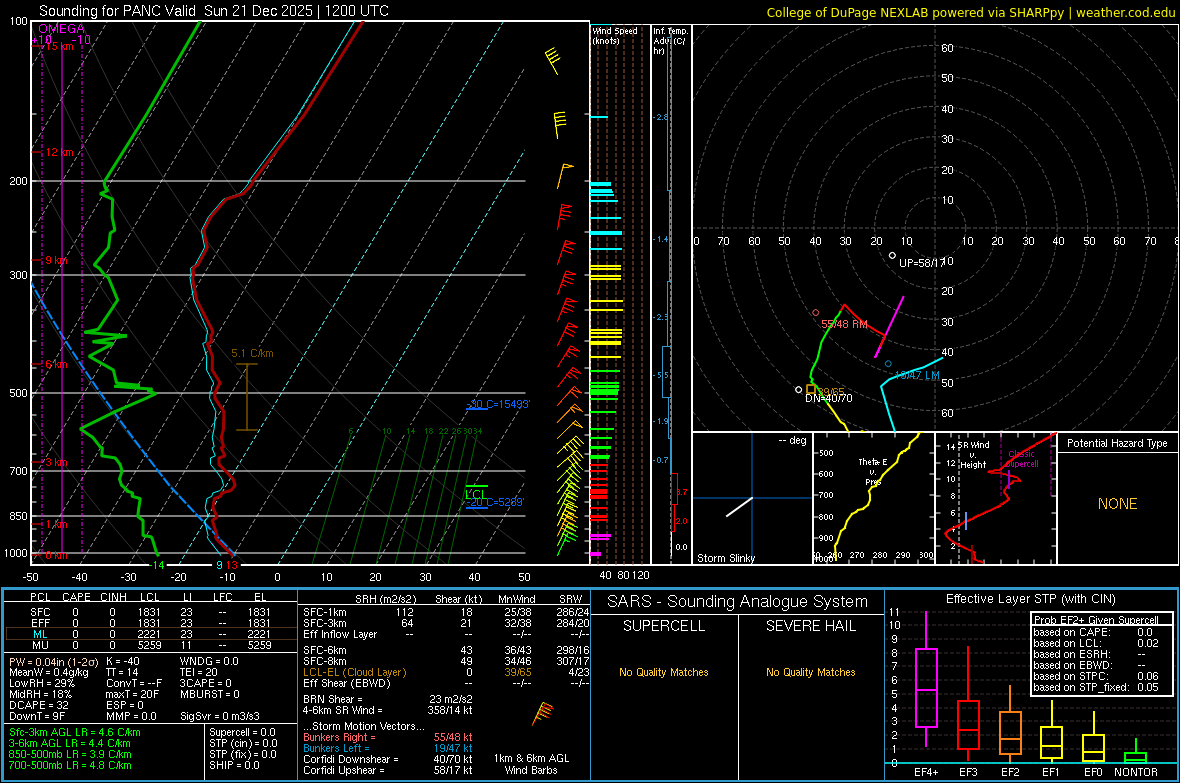Click the white UP=58/17 circle marker
This screenshot has width=1180, height=783.
pyautogui.click(x=893, y=256)
